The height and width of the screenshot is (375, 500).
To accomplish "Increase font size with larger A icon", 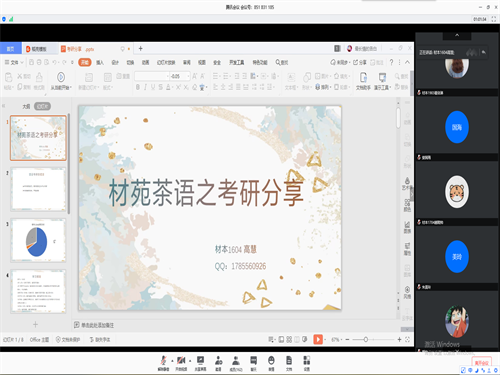I will [195, 76].
